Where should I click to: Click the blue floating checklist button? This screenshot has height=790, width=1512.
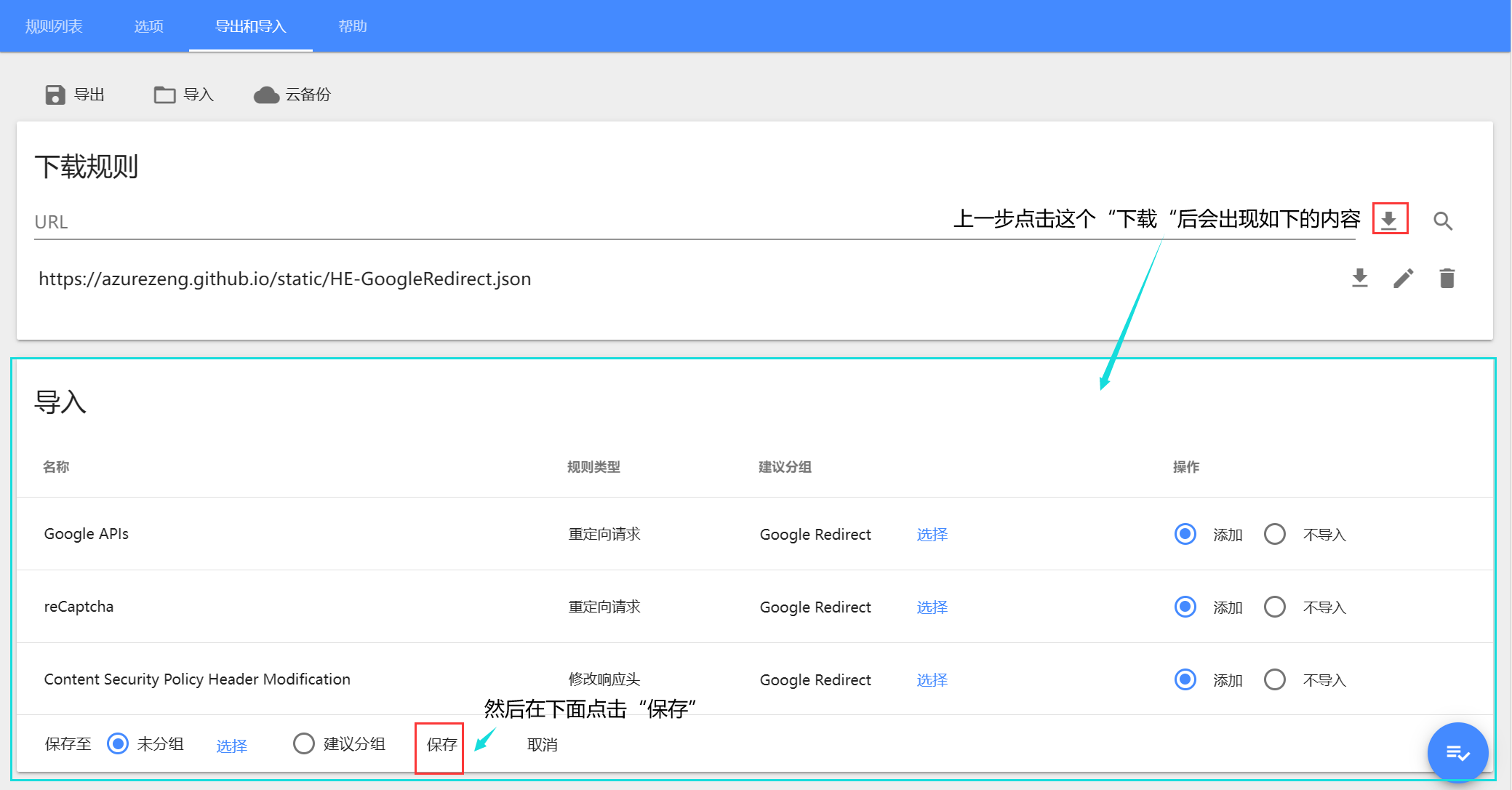(x=1457, y=752)
